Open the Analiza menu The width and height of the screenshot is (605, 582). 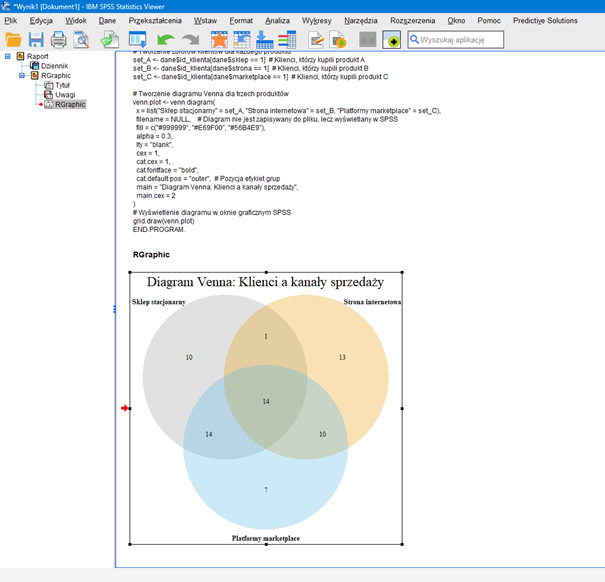pyautogui.click(x=277, y=20)
